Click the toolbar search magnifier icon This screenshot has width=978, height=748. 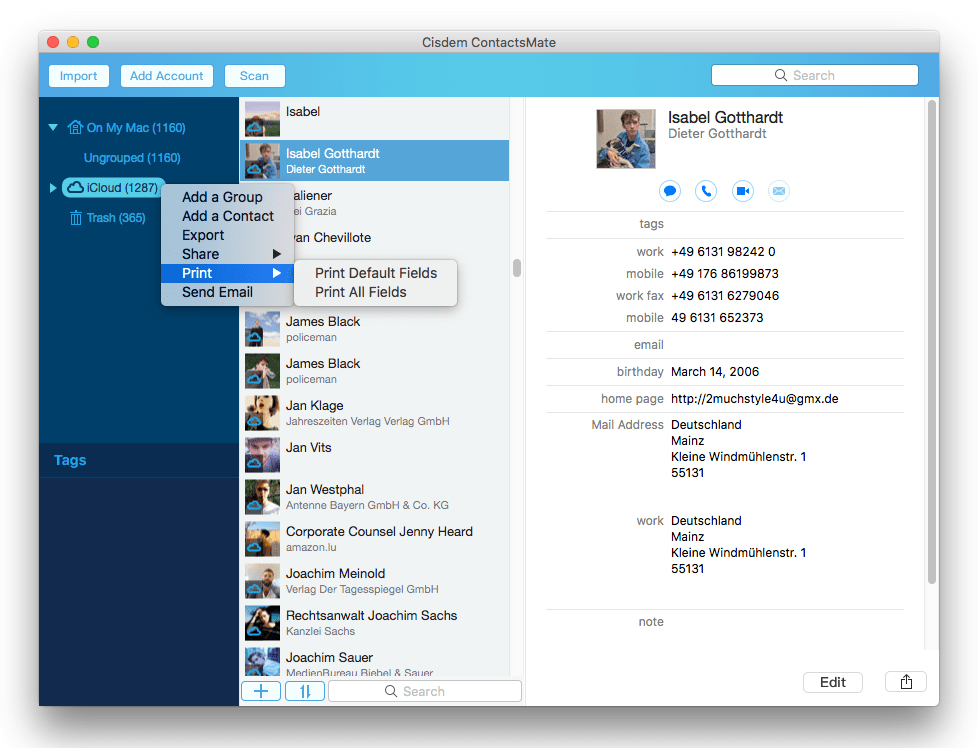780,75
